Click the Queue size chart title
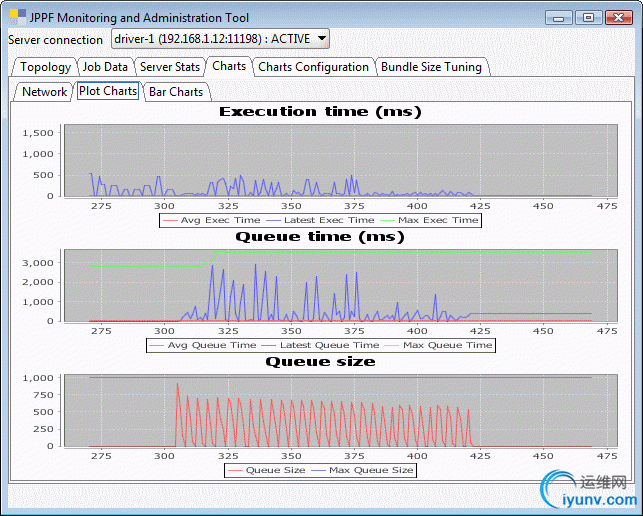 [320, 362]
